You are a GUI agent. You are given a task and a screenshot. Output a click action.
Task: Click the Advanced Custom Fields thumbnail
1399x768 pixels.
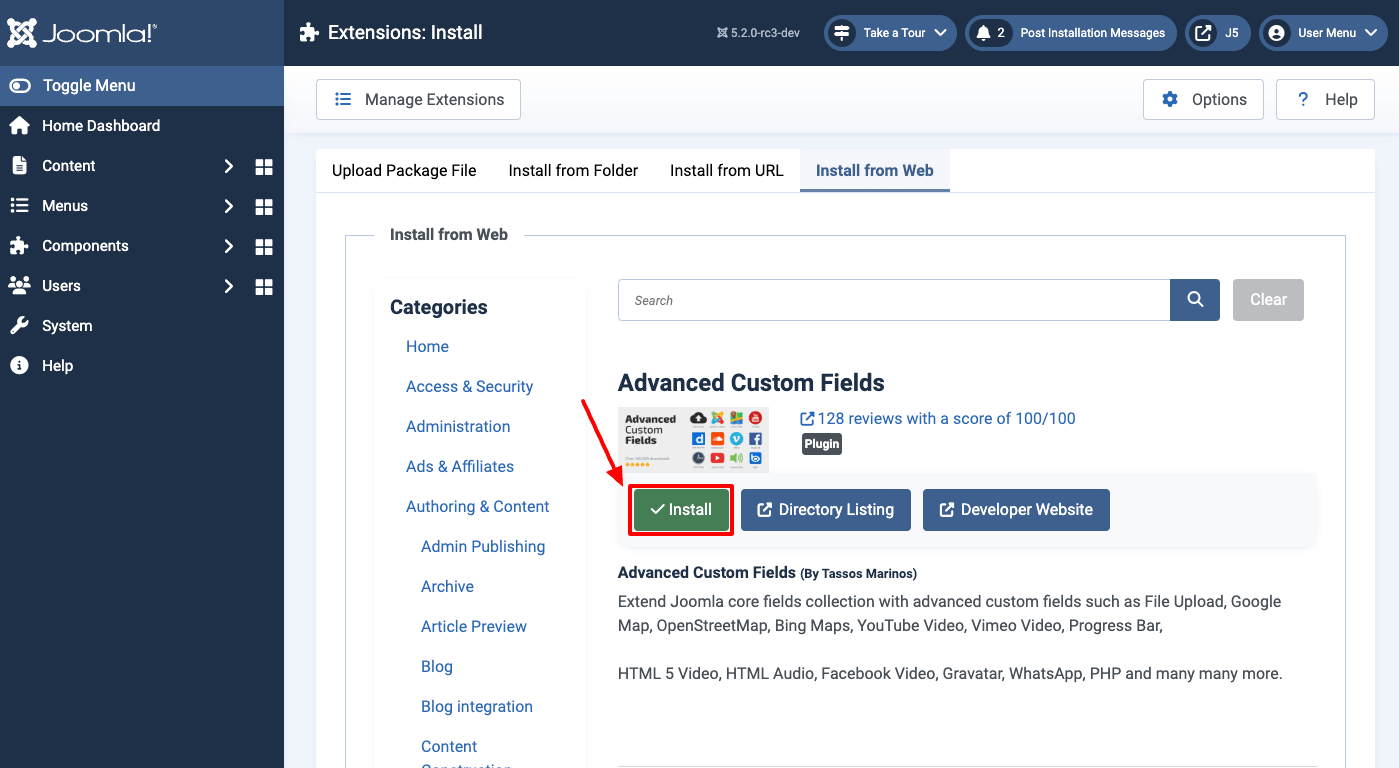(693, 439)
